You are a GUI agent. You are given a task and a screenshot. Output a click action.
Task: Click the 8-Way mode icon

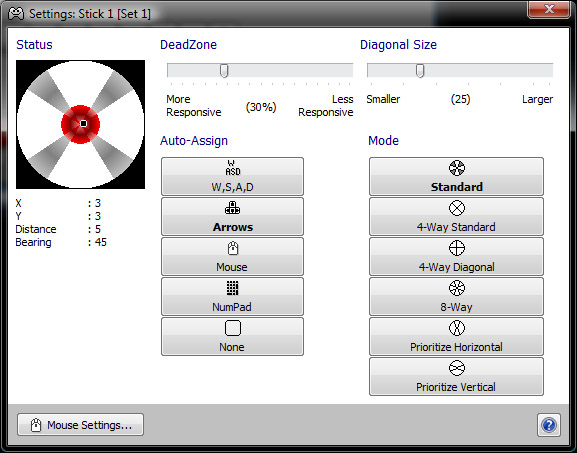click(x=457, y=288)
